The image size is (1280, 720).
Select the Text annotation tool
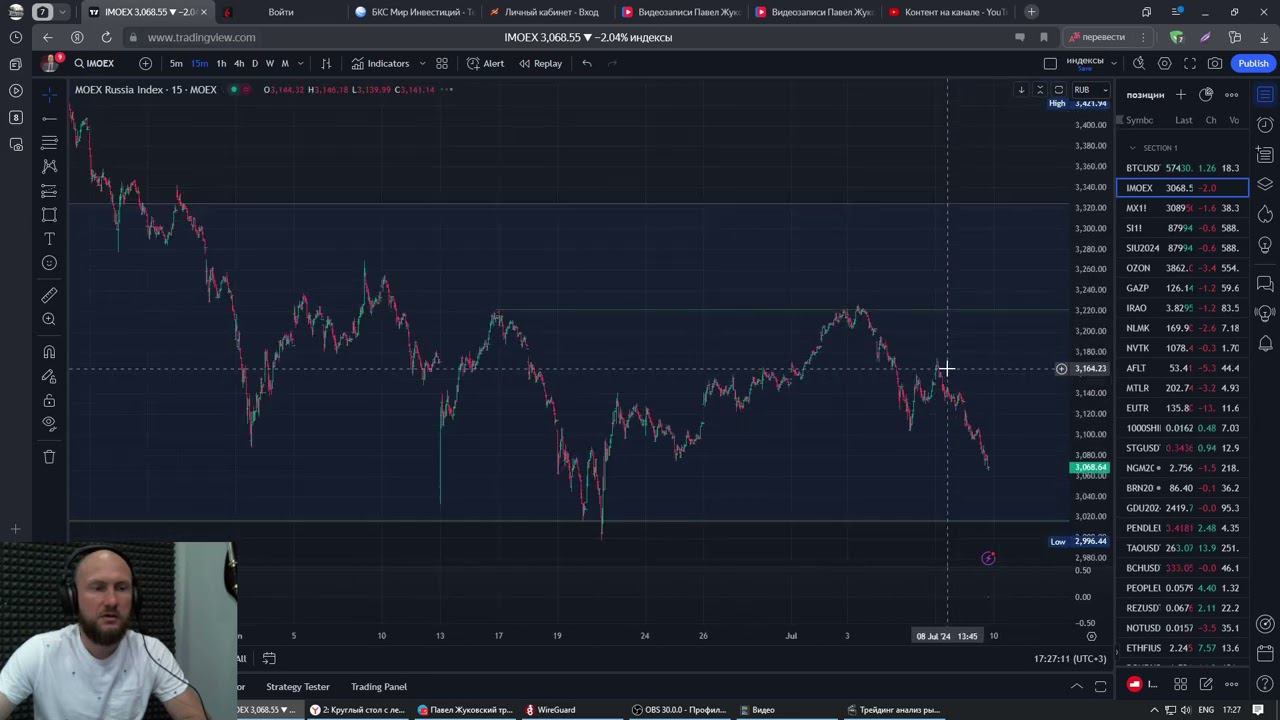click(x=49, y=239)
